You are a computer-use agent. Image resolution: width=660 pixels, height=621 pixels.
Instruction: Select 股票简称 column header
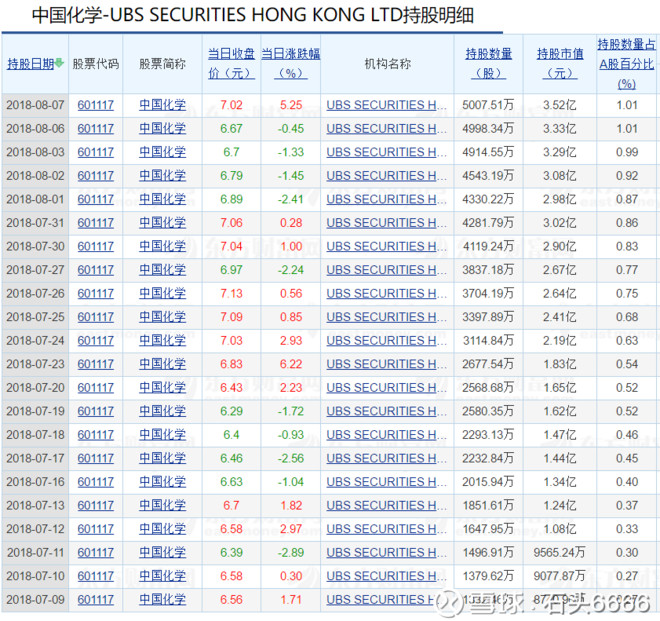162,64
